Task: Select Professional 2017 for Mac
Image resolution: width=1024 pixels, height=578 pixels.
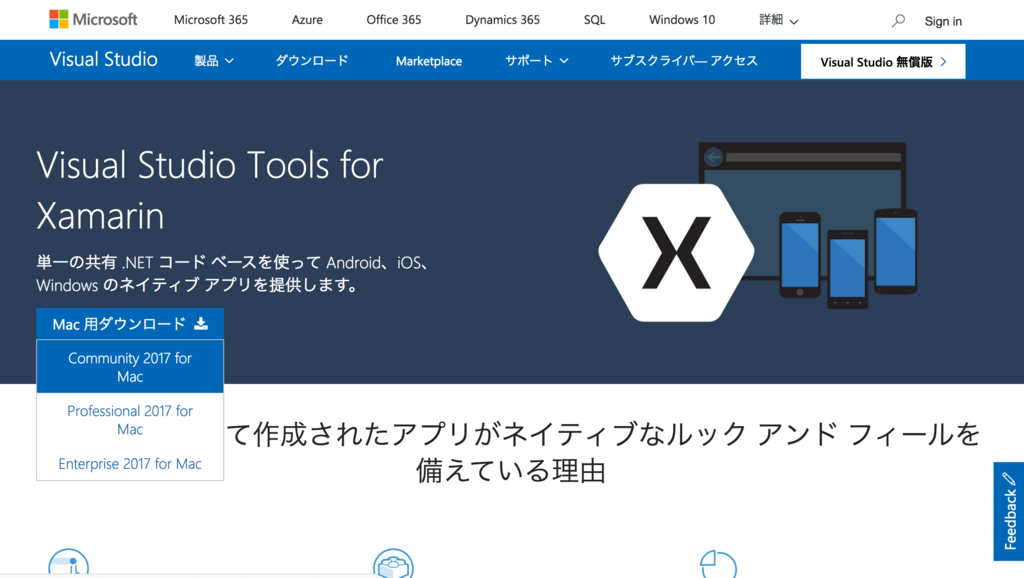Action: click(x=130, y=420)
